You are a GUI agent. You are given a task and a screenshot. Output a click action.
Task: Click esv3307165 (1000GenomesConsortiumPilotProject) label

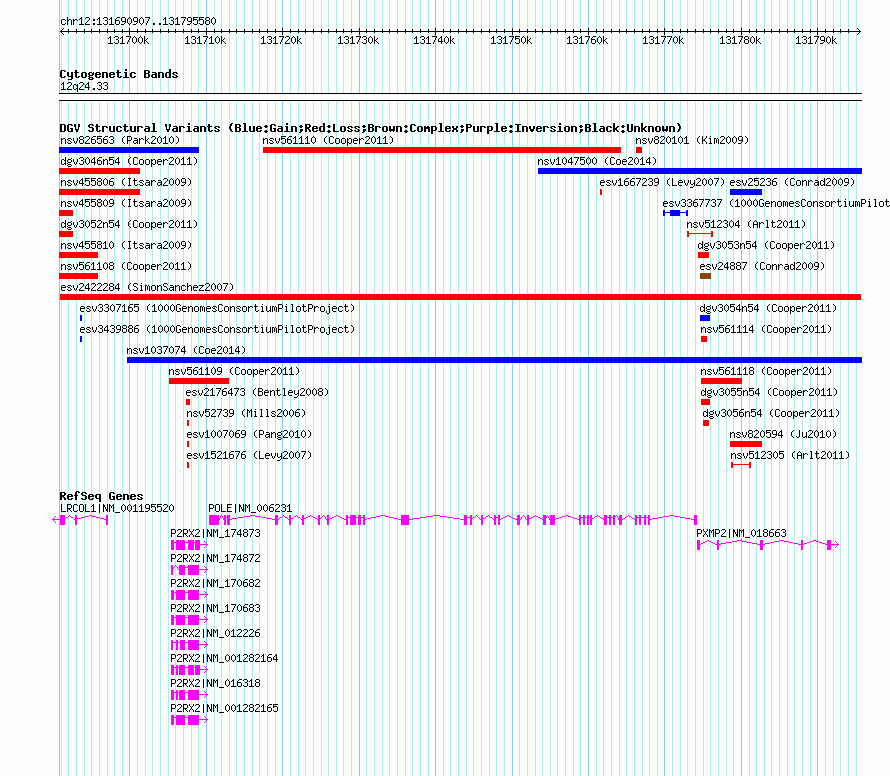pos(217,308)
